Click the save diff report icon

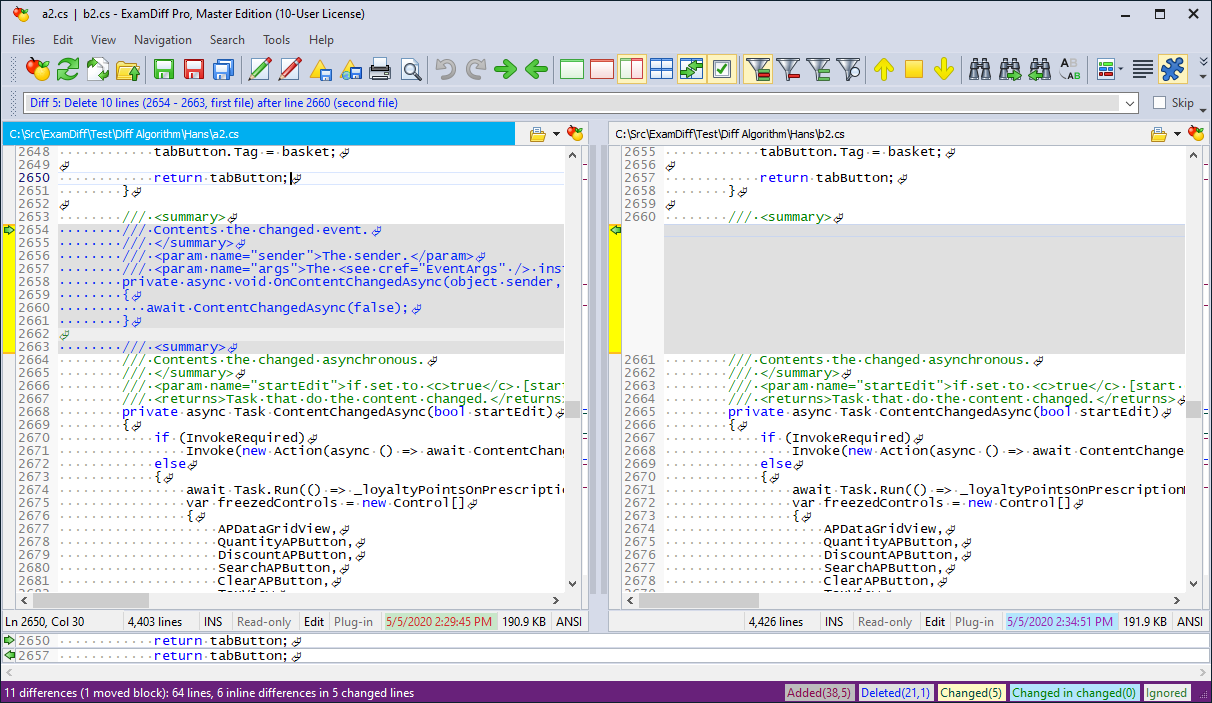point(320,69)
